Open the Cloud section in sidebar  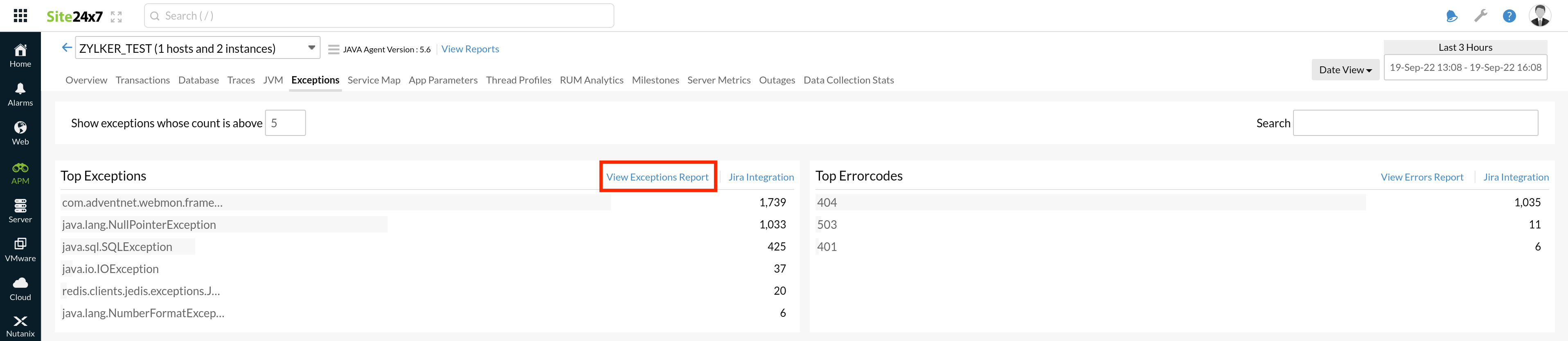[x=20, y=289]
